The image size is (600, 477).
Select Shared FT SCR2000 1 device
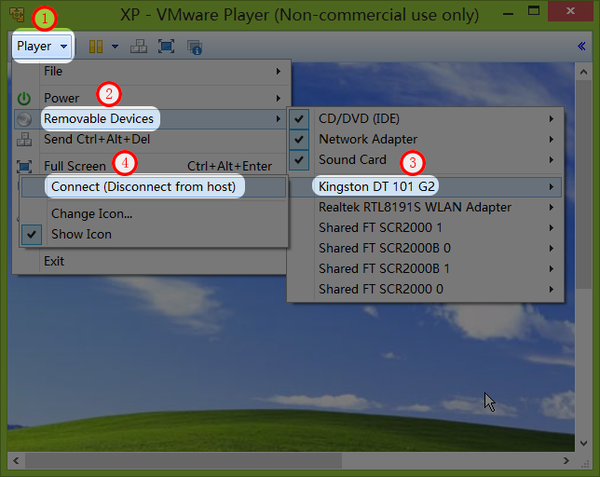click(425, 228)
